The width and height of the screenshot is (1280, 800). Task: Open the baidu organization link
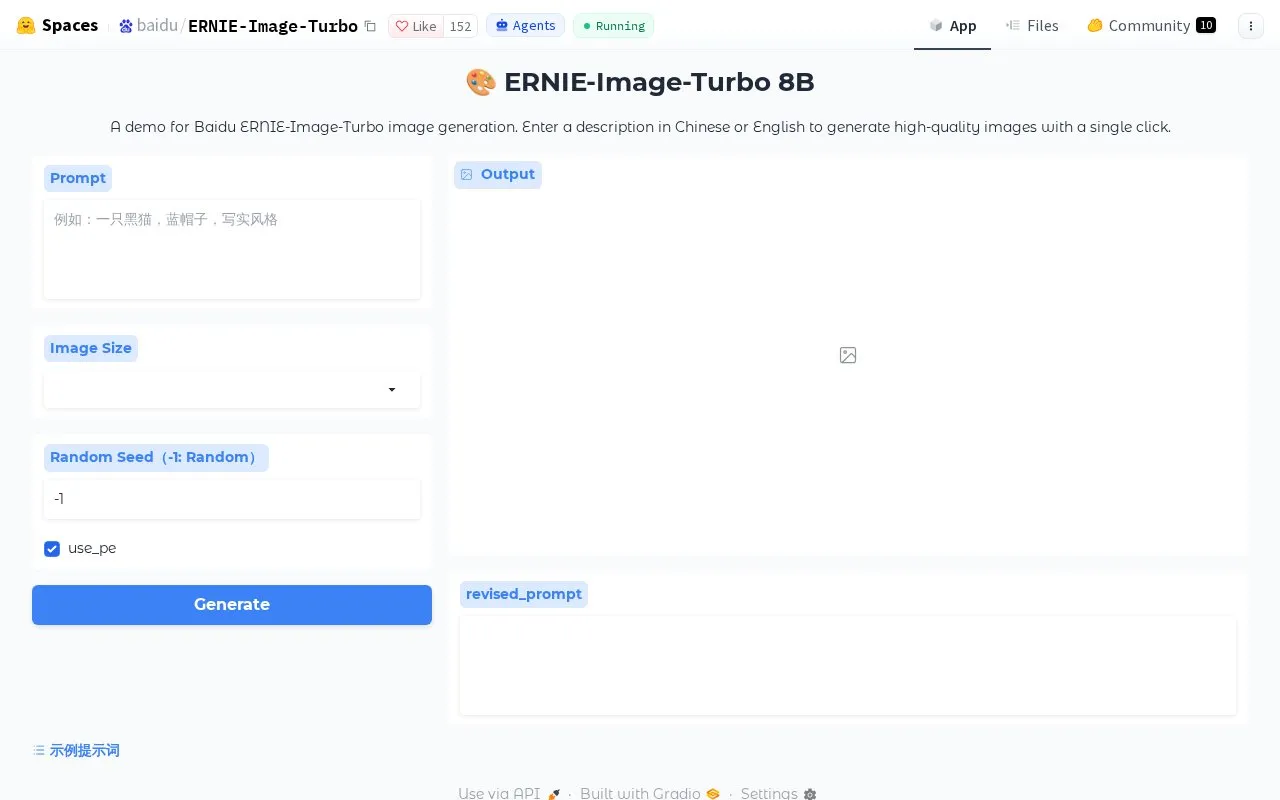157,26
